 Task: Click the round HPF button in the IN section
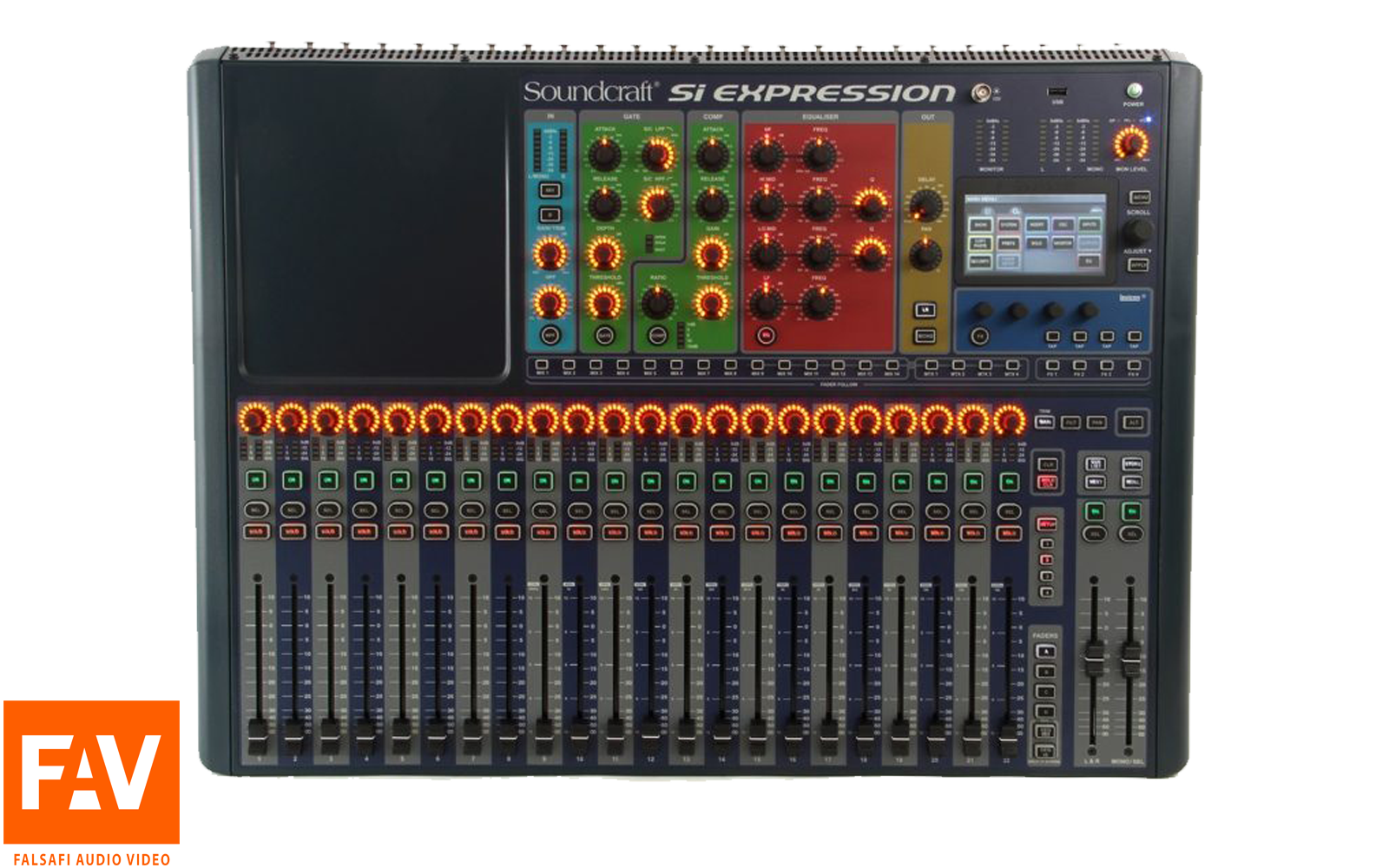pyautogui.click(x=550, y=335)
